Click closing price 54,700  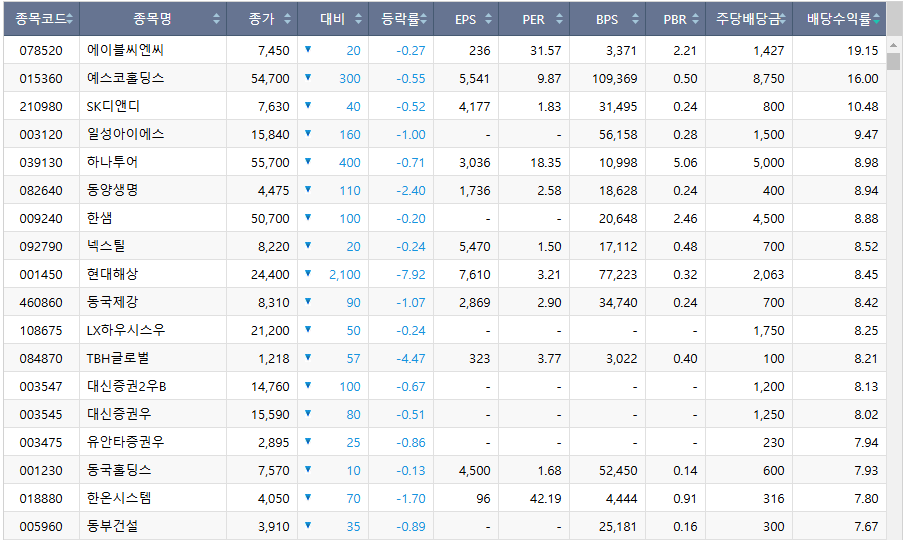270,78
